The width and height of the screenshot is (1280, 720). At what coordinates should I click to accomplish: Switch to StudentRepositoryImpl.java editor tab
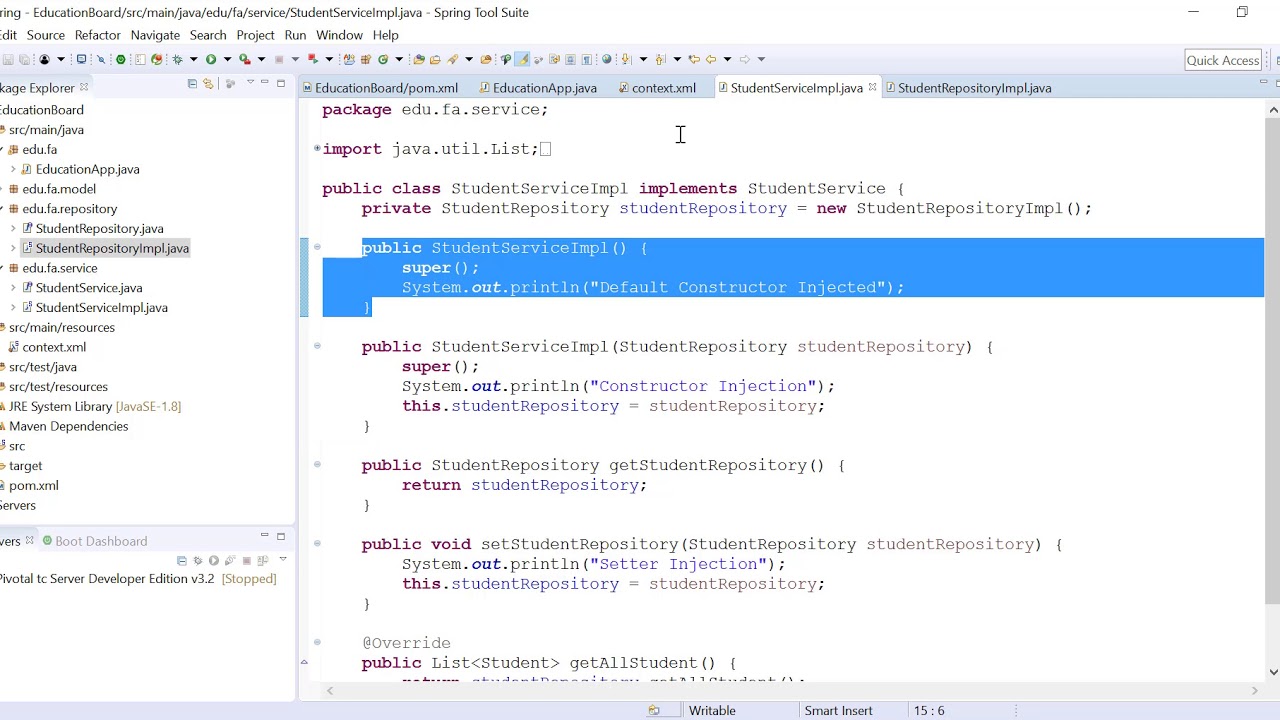pyautogui.click(x=967, y=88)
